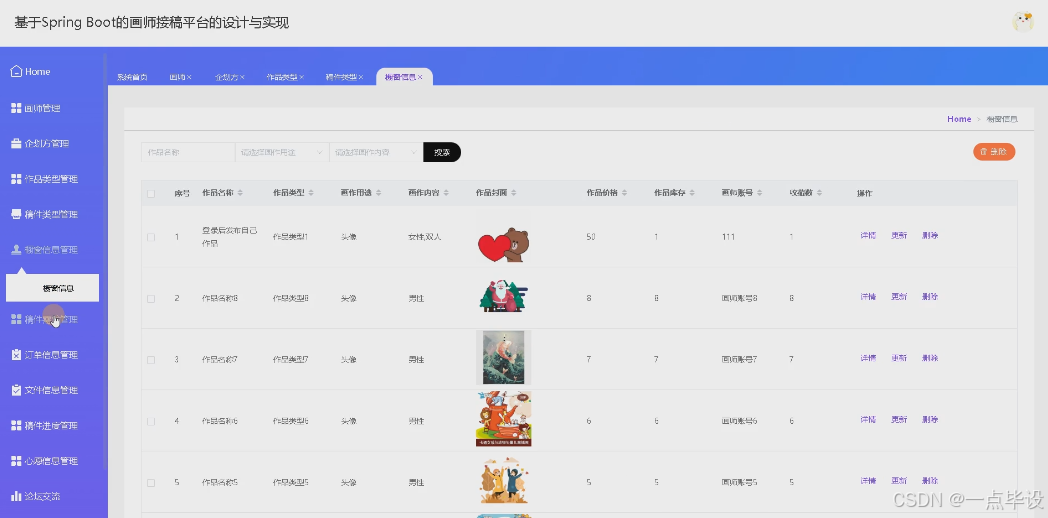
Task: Open 文件信息管理 clipboard-check icon in sidebar
Action: [x=16, y=390]
